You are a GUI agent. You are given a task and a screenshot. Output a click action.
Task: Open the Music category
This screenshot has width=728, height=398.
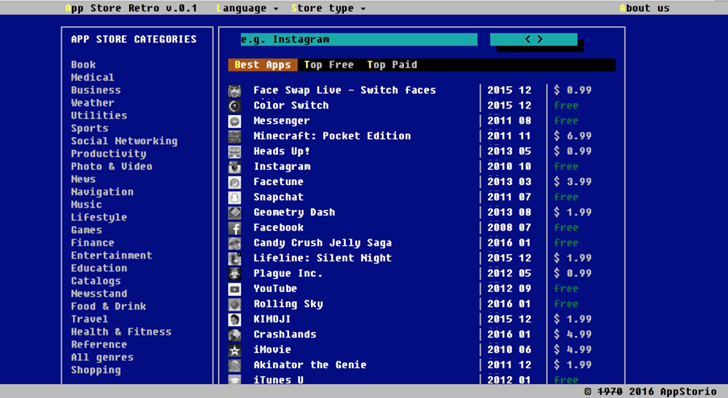[86, 205]
